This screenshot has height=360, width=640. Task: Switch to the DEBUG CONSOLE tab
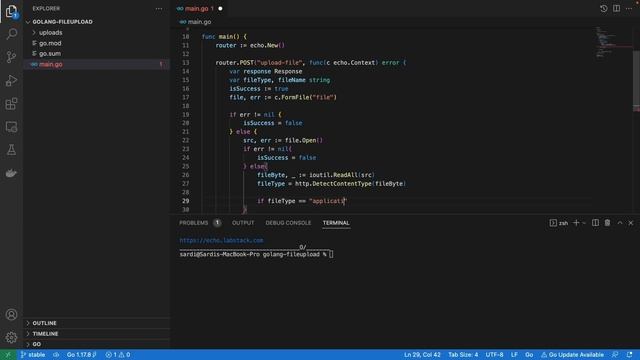288,223
